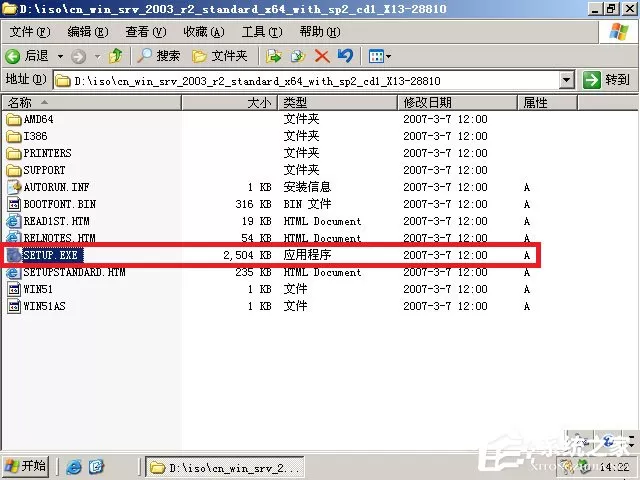Sort by the 类型 column header
640x480 pixels.
pyautogui.click(x=338, y=102)
